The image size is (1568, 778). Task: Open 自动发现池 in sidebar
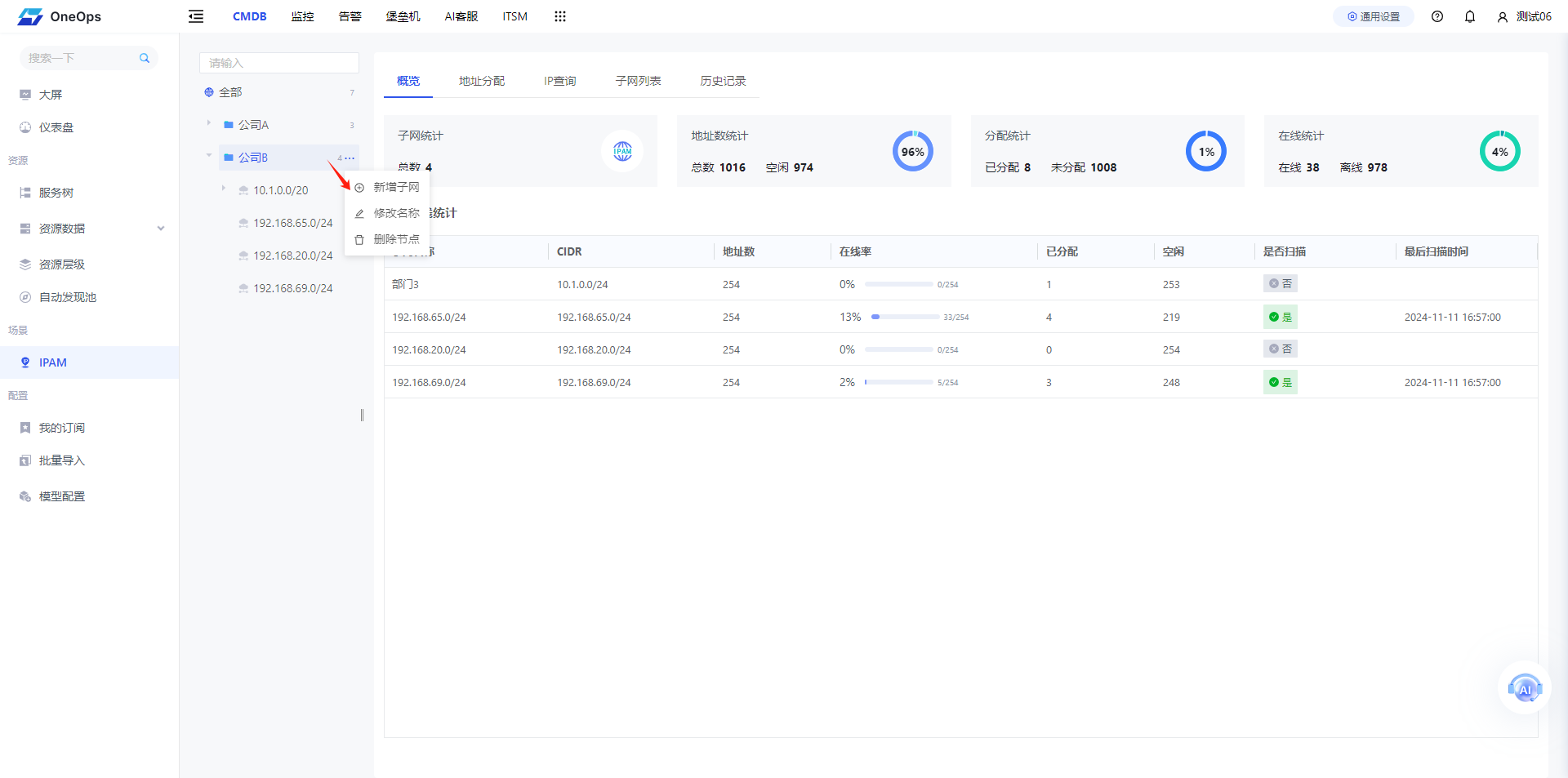[68, 297]
